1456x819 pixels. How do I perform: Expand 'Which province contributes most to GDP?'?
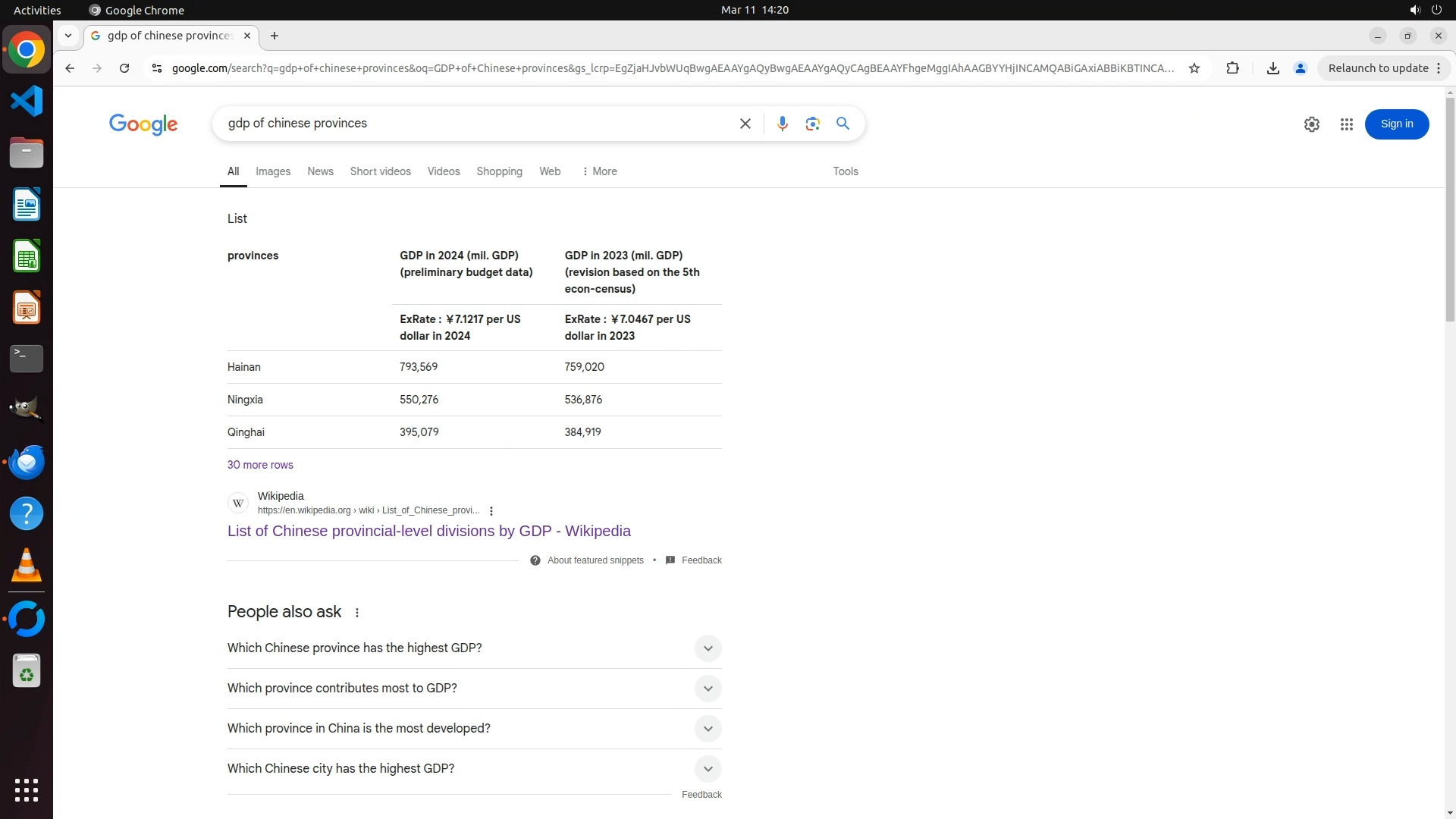coord(707,689)
